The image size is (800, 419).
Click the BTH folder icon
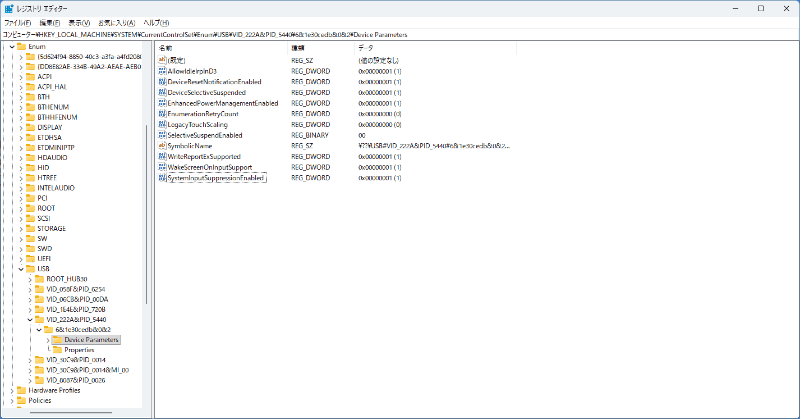31,97
